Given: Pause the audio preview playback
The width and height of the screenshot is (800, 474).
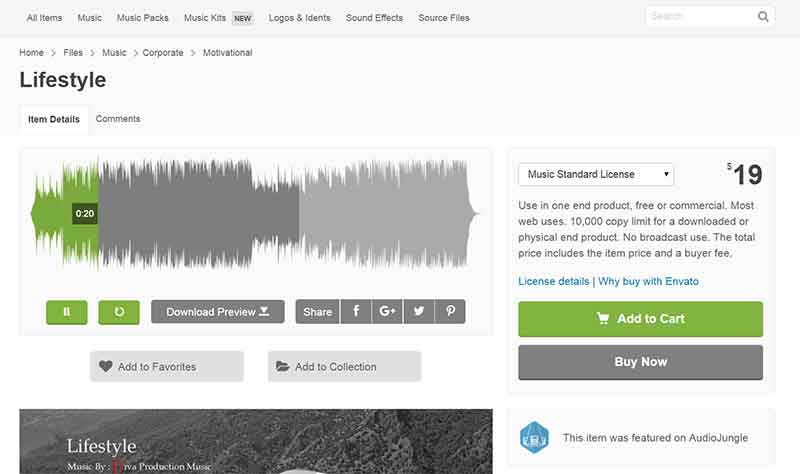Looking at the screenshot, I should (x=67, y=312).
